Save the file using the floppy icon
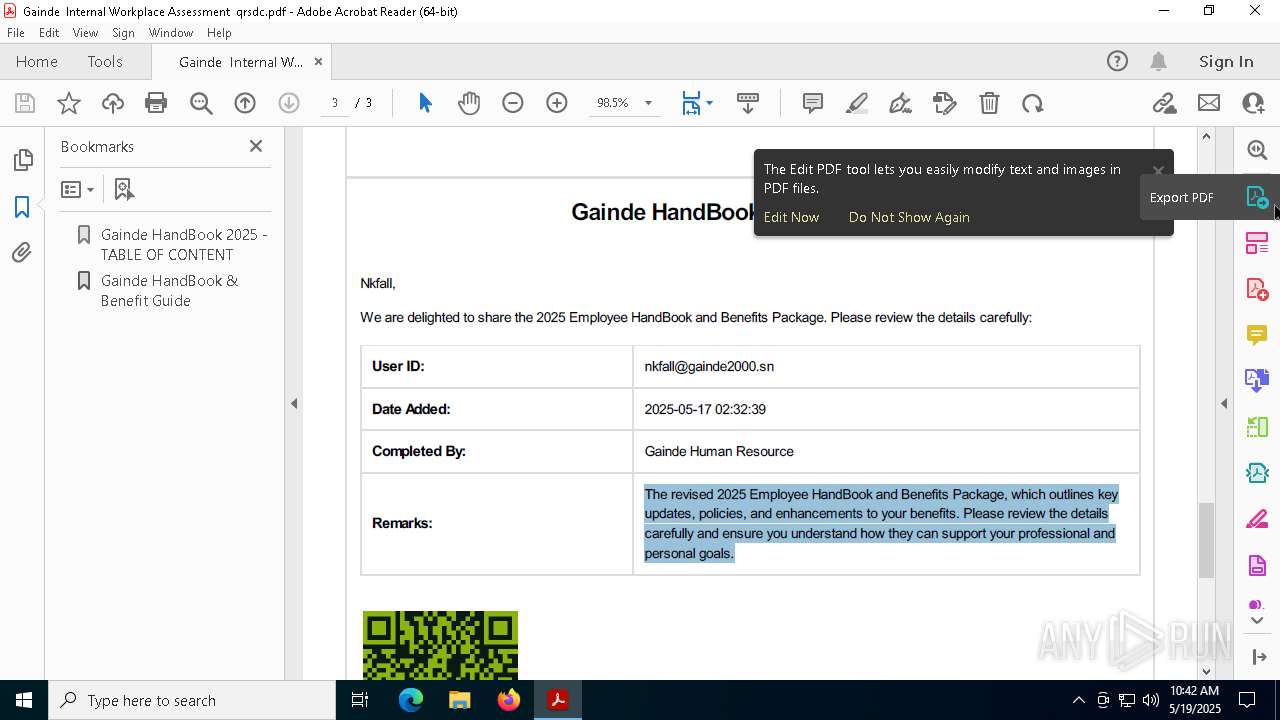Image resolution: width=1280 pixels, height=720 pixels. coord(25,103)
